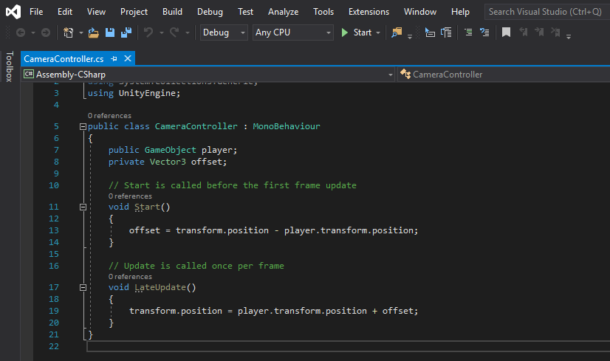The image size is (610, 361).
Task: Click the Uncomment selected lines icon
Action: click(484, 32)
